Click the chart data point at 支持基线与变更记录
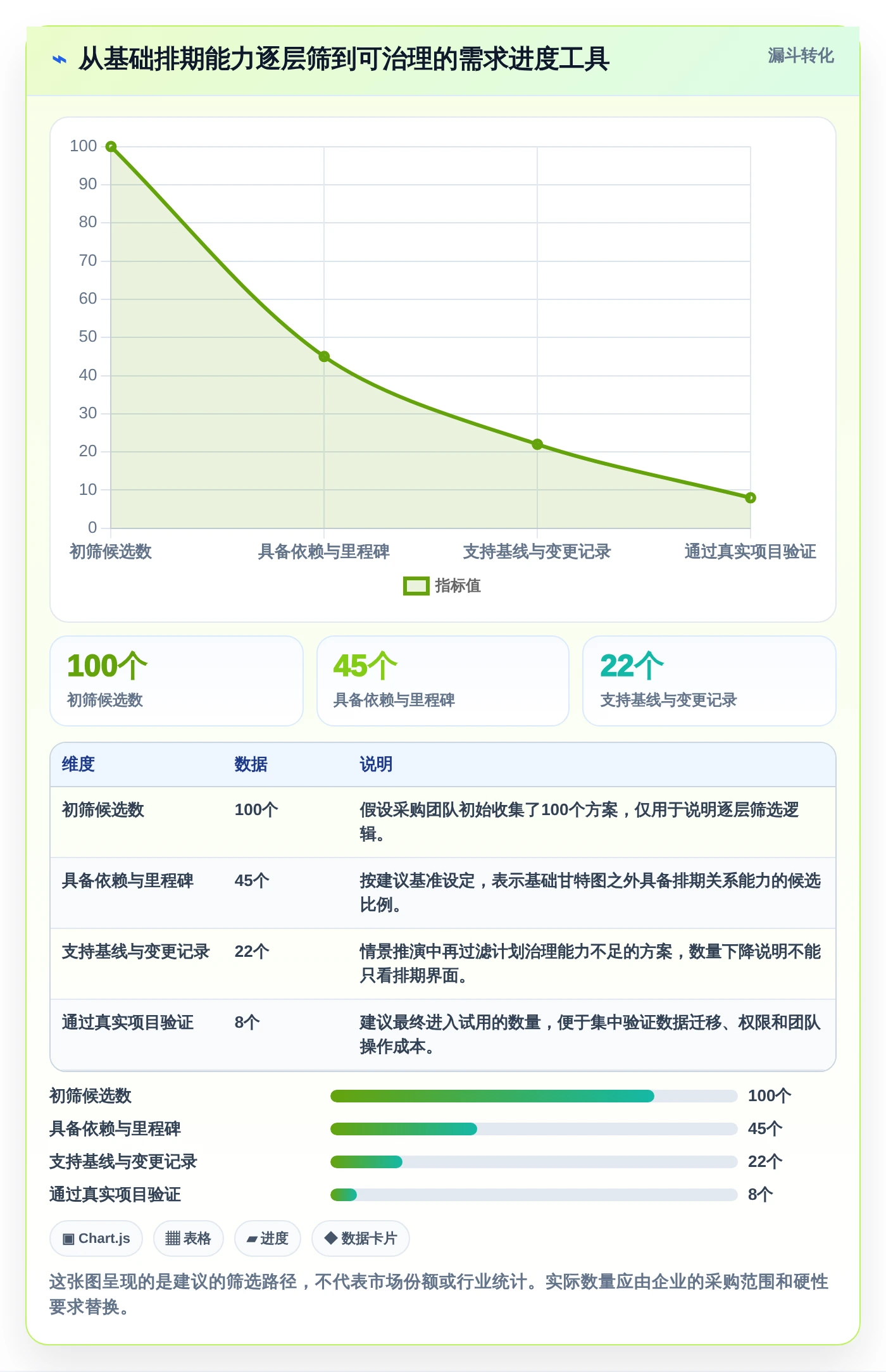This screenshot has width=886, height=1372. [537, 444]
